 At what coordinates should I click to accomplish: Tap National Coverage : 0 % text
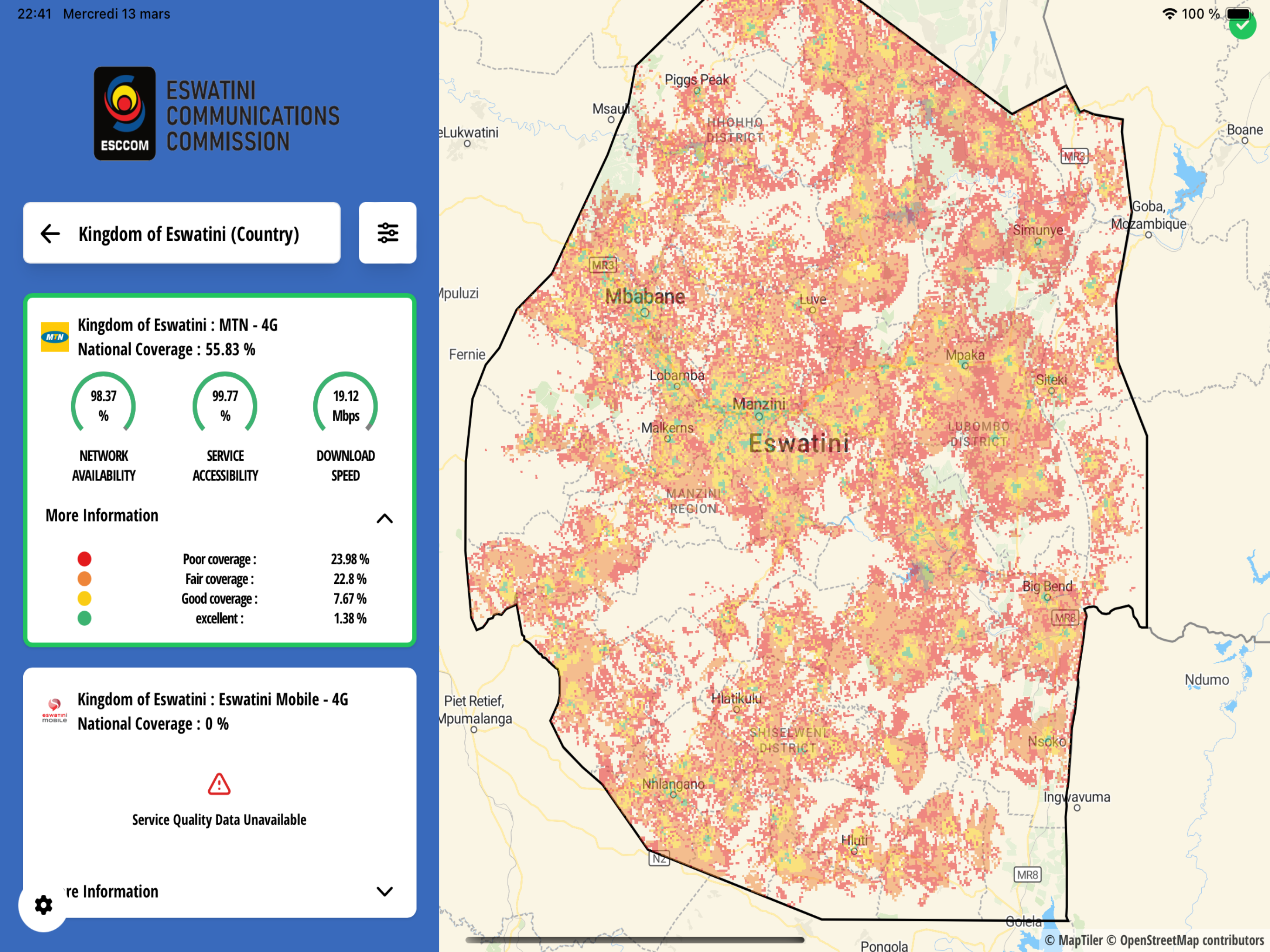tap(153, 724)
